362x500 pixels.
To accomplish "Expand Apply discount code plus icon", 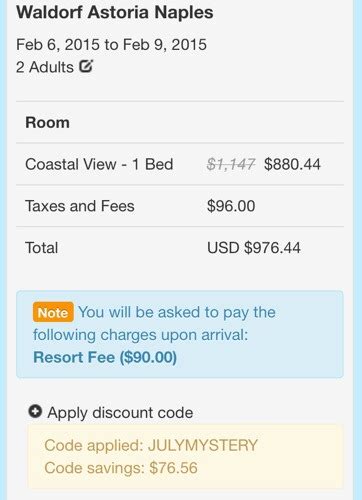I will tap(35, 411).
